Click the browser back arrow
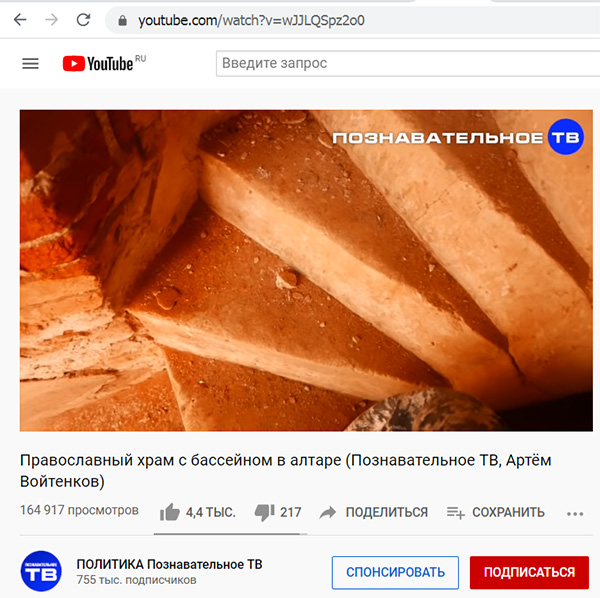Image resolution: width=600 pixels, height=598 pixels. click(20, 20)
